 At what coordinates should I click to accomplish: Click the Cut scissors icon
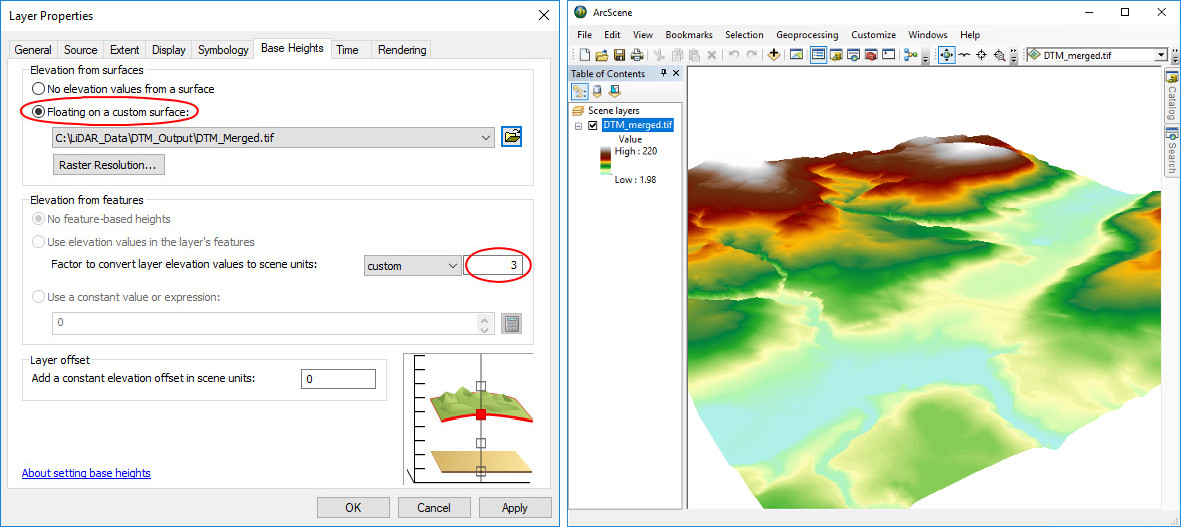pyautogui.click(x=659, y=54)
